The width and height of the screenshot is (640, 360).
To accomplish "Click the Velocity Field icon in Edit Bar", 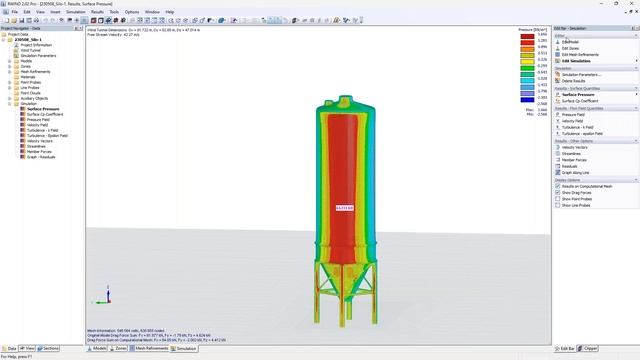I will [558, 121].
